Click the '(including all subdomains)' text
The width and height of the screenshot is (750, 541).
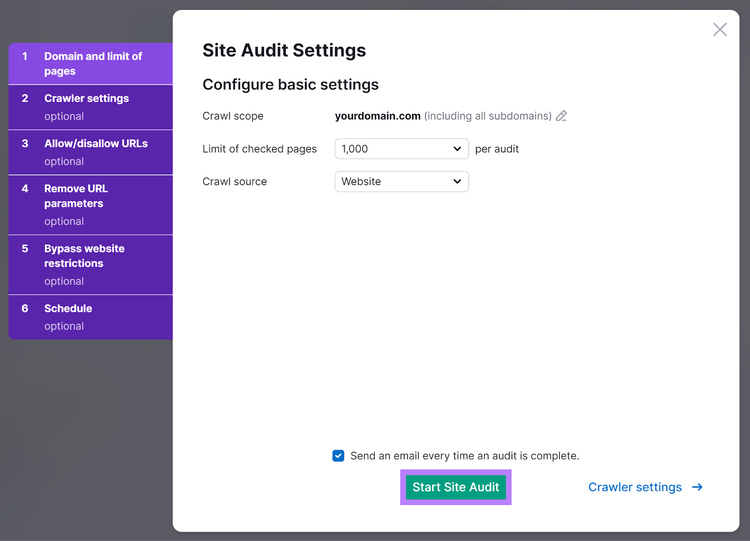(488, 116)
